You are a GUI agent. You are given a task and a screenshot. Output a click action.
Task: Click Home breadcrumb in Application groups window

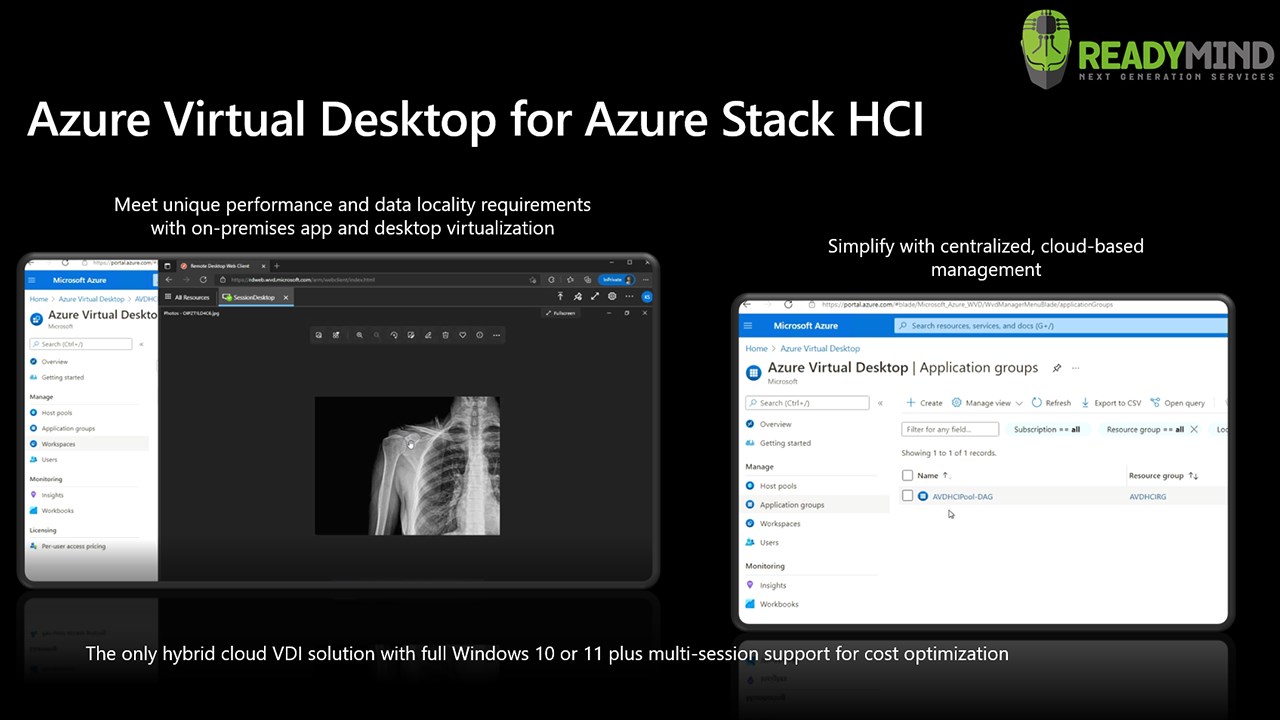tap(756, 349)
